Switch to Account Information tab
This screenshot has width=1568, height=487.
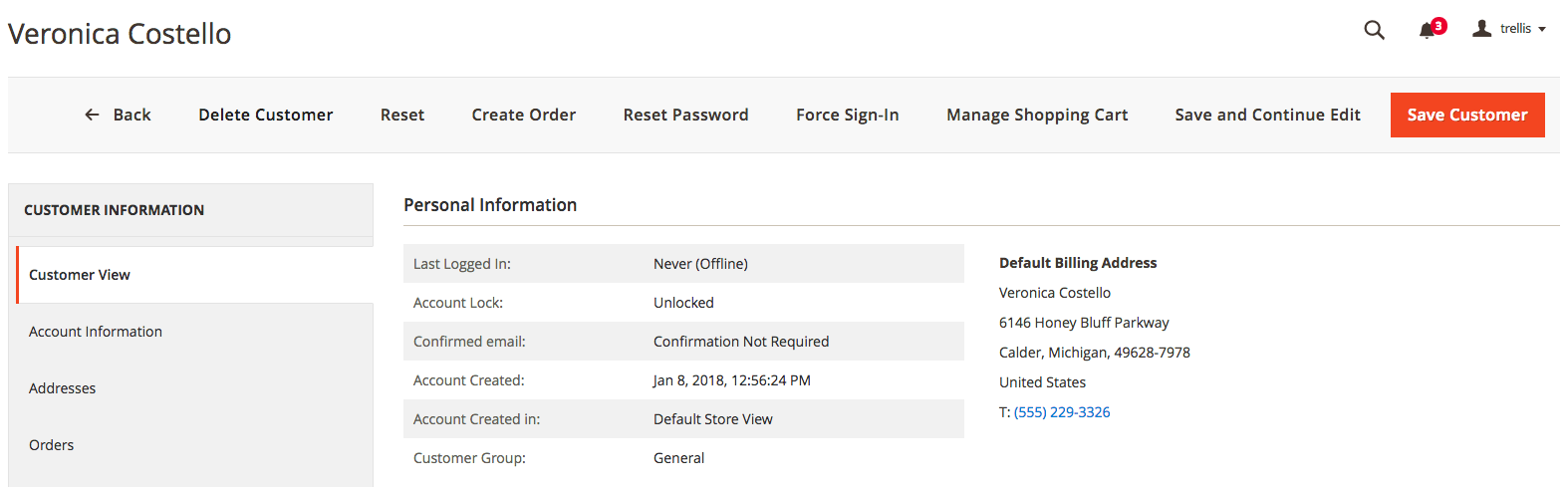click(195, 332)
